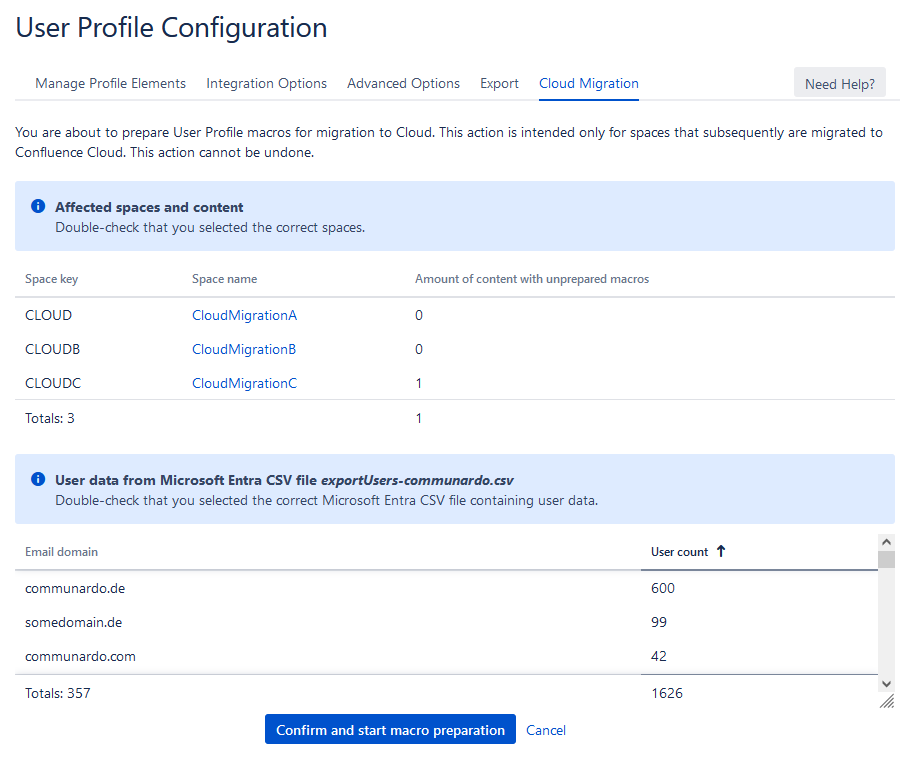Sort table by User count header
This screenshot has height=772, width=913.
[679, 552]
